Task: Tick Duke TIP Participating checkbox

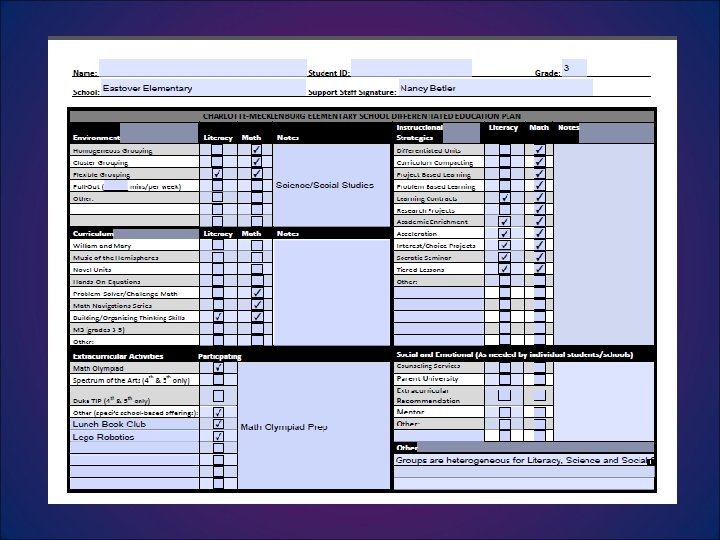Action: [219, 396]
